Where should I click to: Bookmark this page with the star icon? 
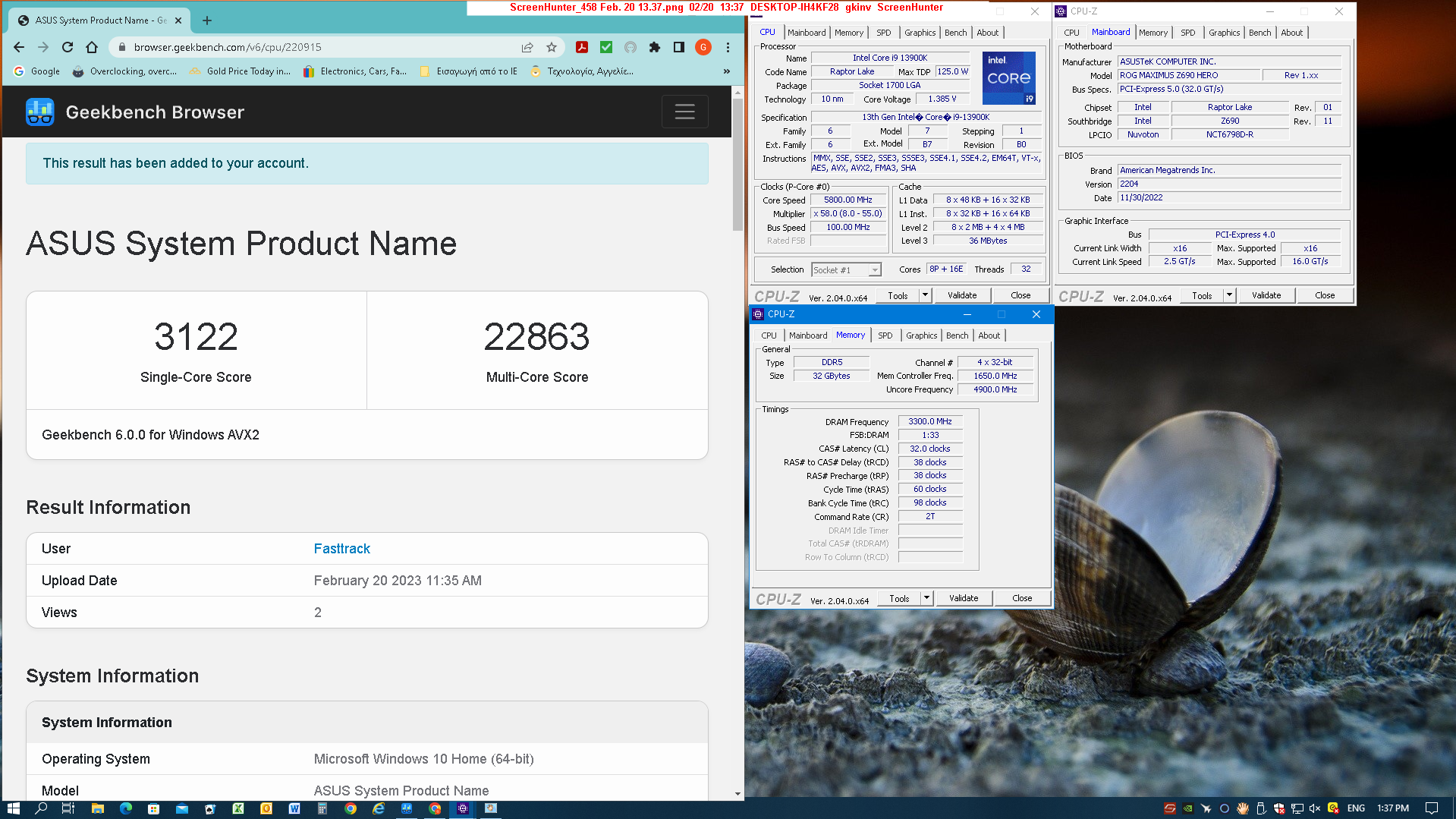552,47
